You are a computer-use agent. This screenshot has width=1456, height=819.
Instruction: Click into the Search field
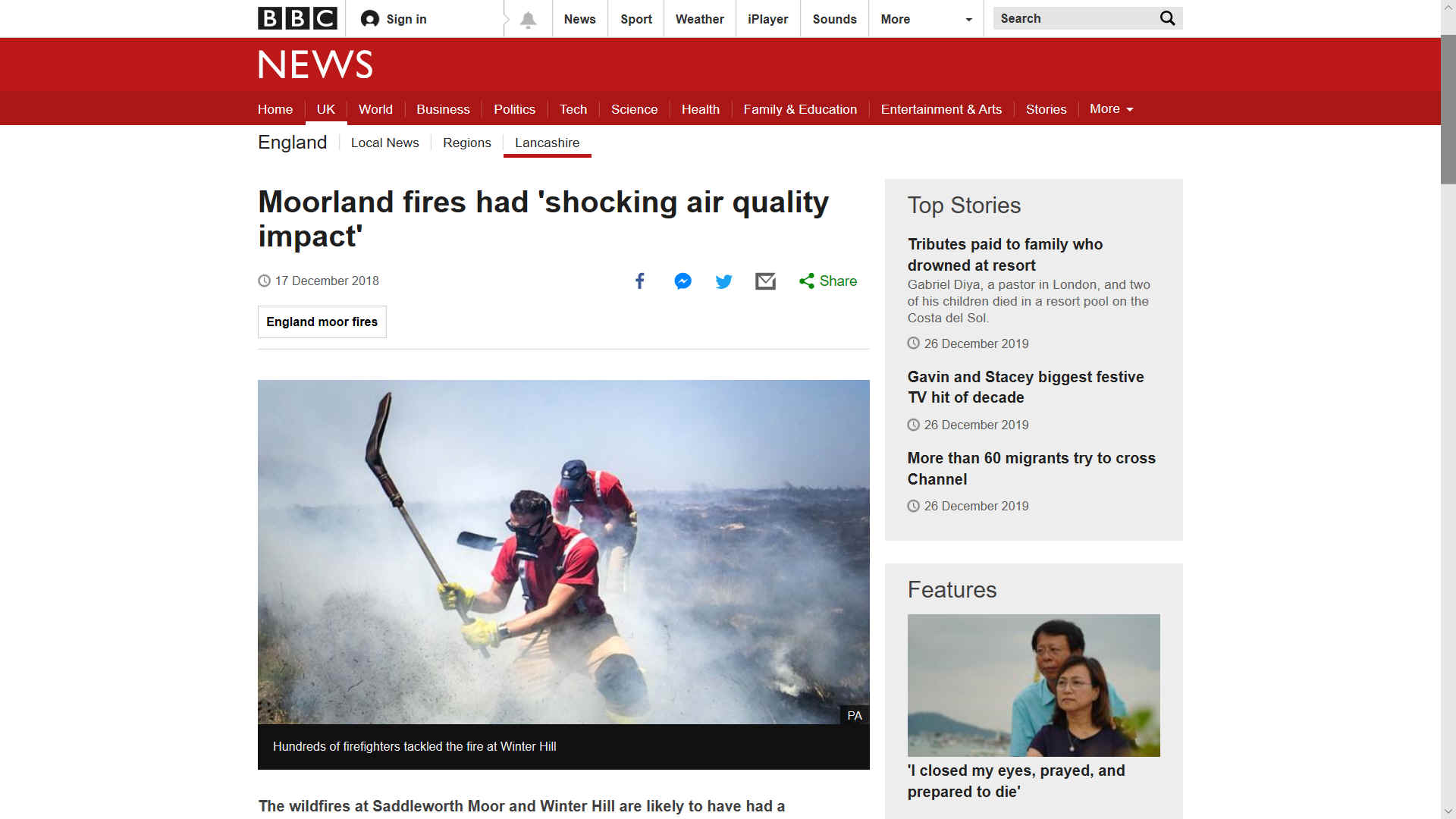point(1076,18)
